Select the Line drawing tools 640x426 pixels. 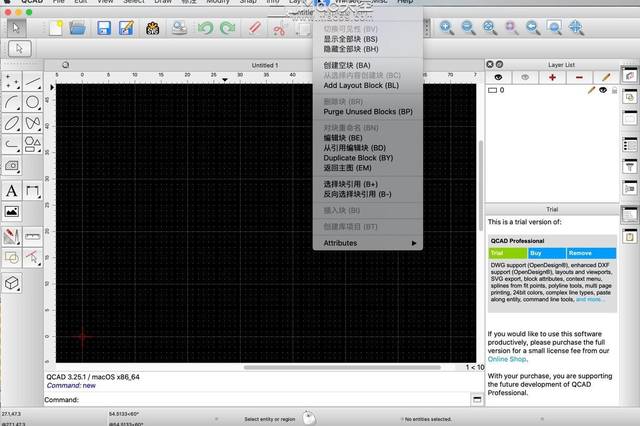(33, 81)
